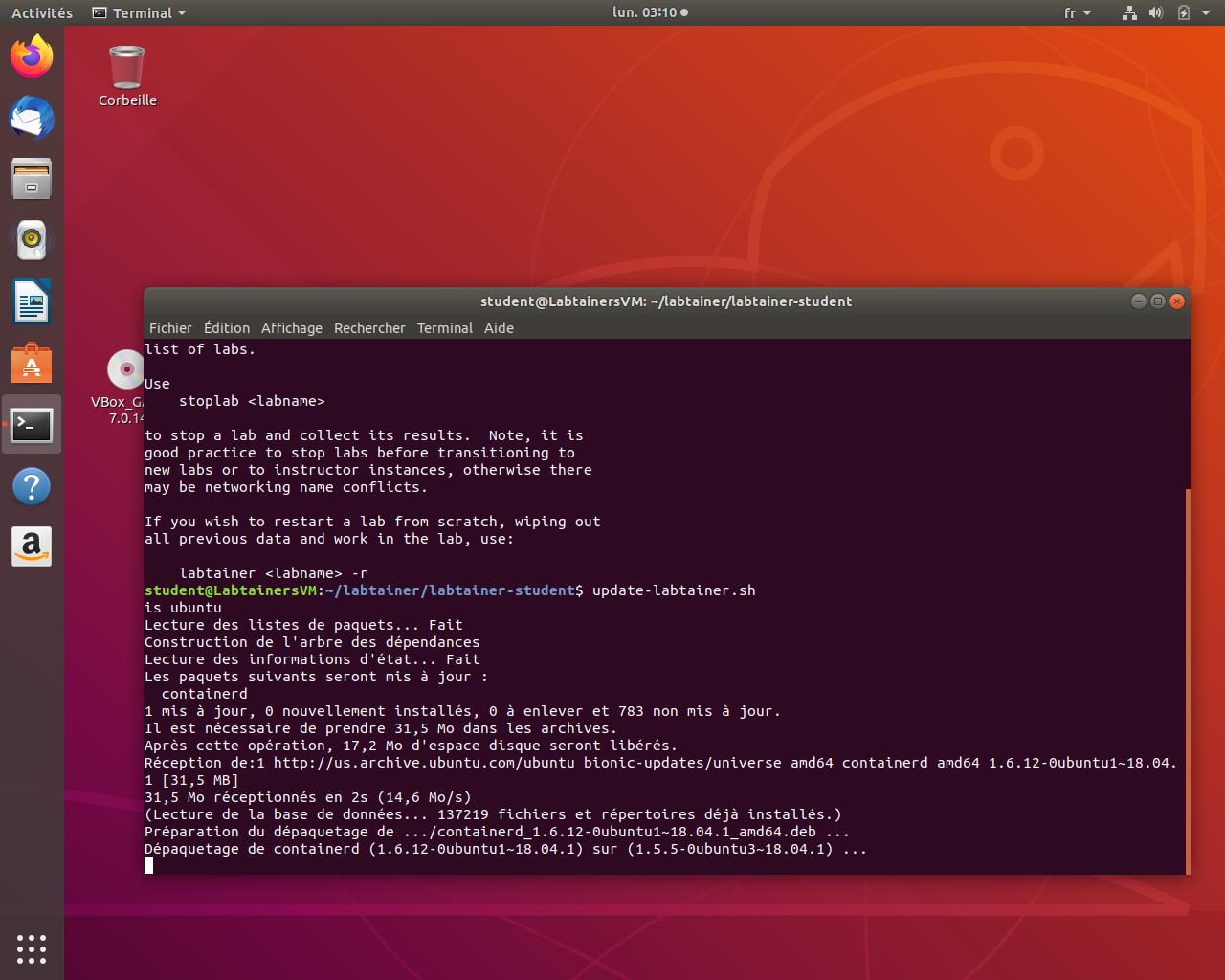The height and width of the screenshot is (980, 1225).
Task: Open the Corbeille trash icon
Action: [127, 69]
